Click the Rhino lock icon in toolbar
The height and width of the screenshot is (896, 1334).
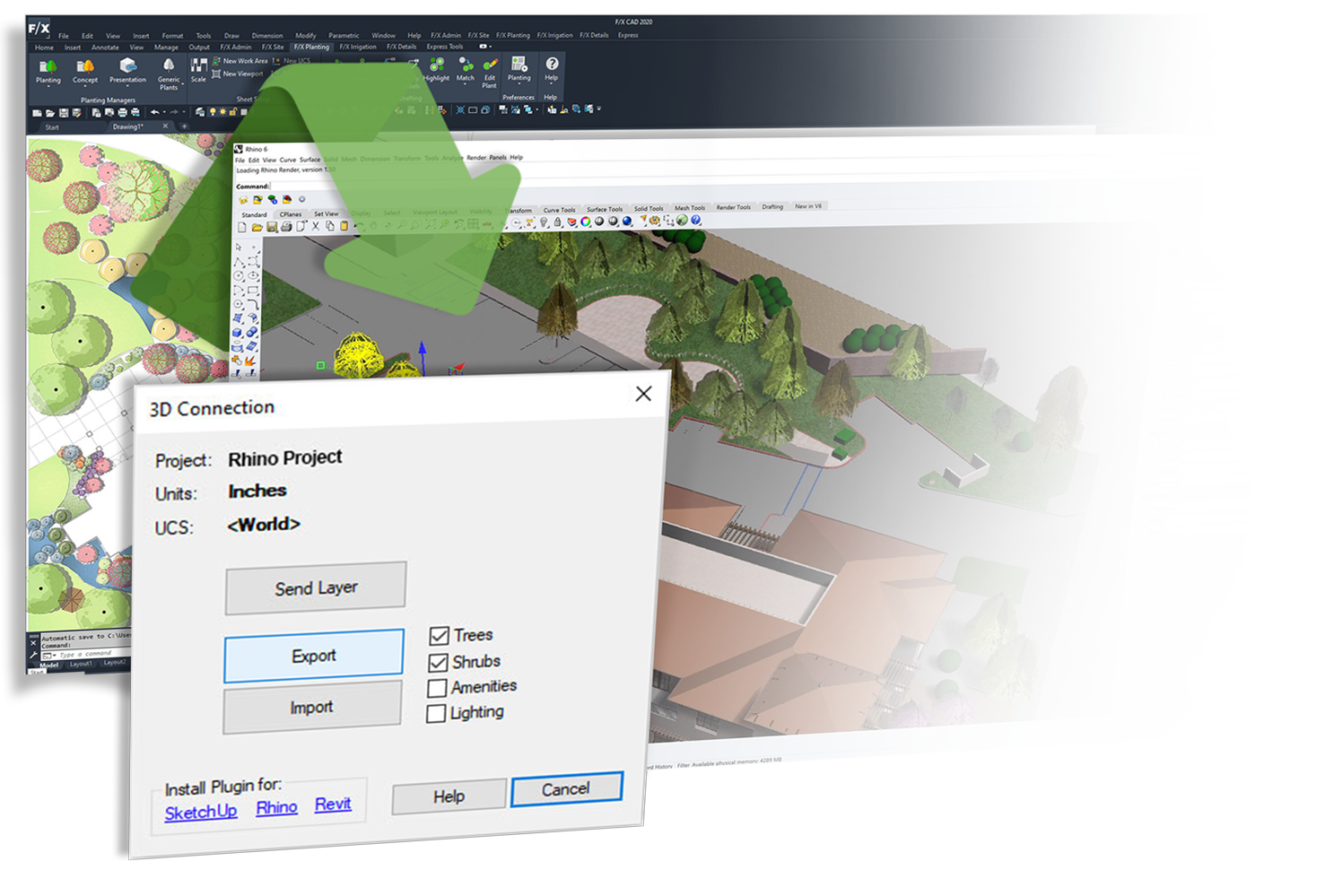[557, 222]
